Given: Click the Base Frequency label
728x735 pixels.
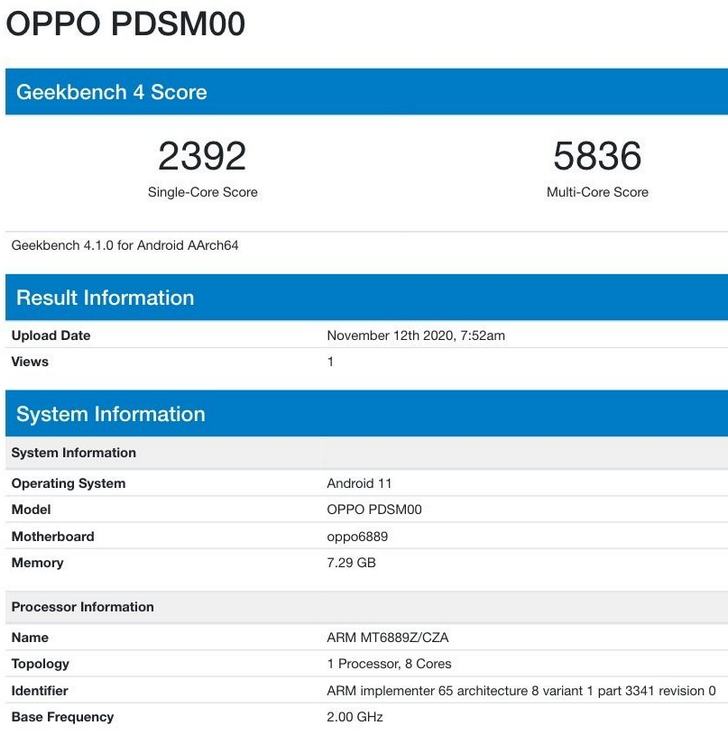Looking at the screenshot, I should point(62,717).
